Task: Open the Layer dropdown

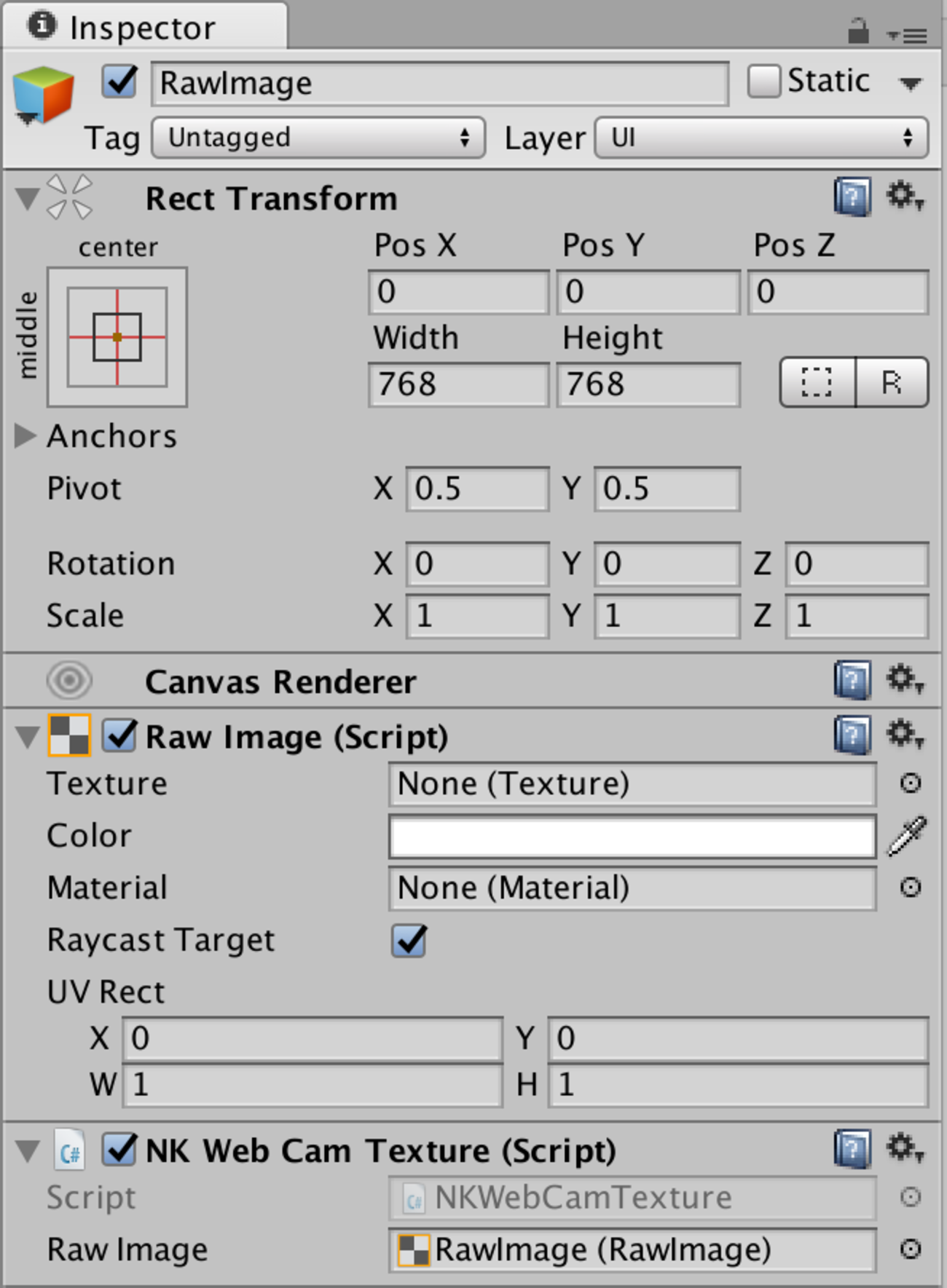Action: coord(761,138)
